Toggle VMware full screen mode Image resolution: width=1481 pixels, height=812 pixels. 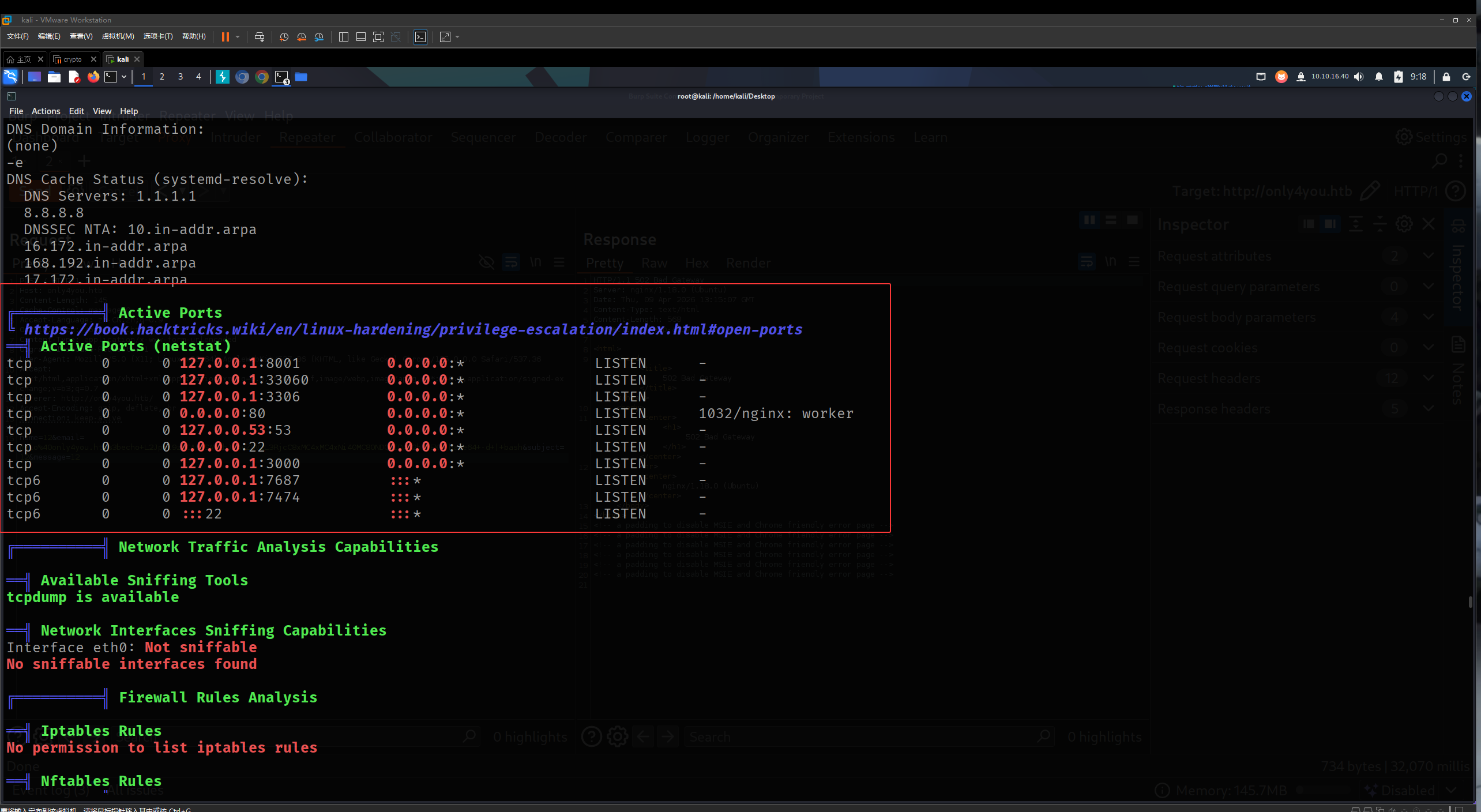point(378,37)
